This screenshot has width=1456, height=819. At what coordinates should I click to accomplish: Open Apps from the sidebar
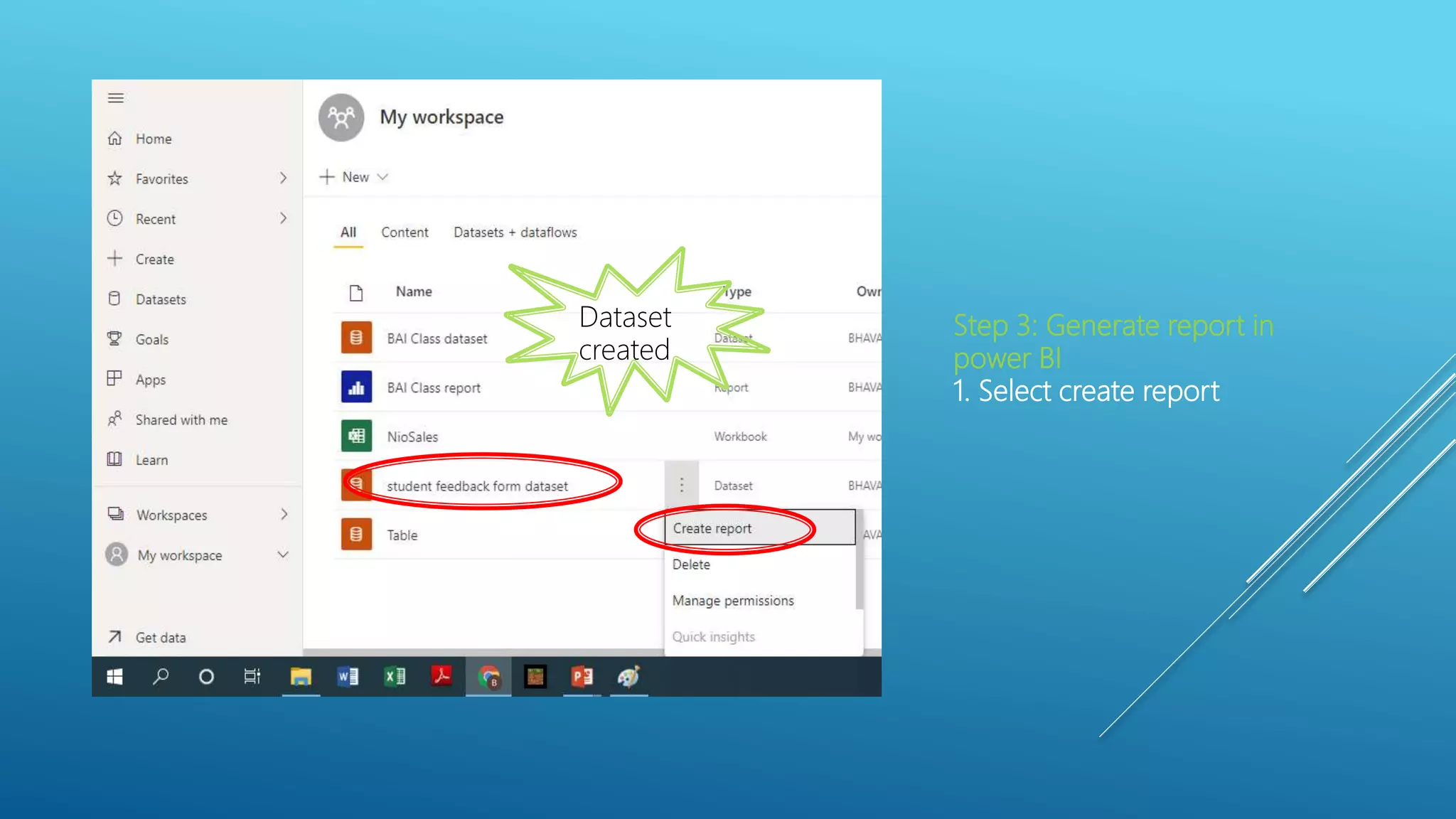tap(150, 380)
